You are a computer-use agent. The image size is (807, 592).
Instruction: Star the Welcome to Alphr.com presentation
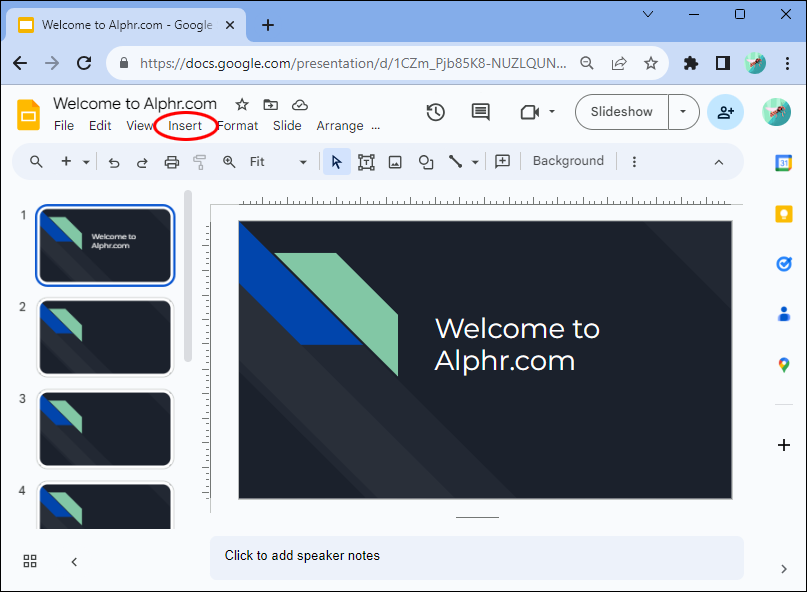click(x=242, y=105)
